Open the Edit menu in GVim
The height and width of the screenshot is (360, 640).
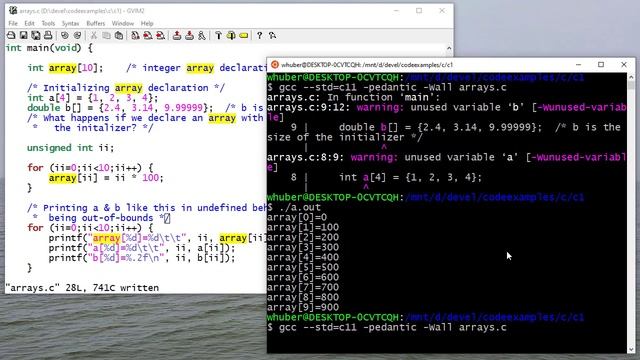click(x=29, y=23)
